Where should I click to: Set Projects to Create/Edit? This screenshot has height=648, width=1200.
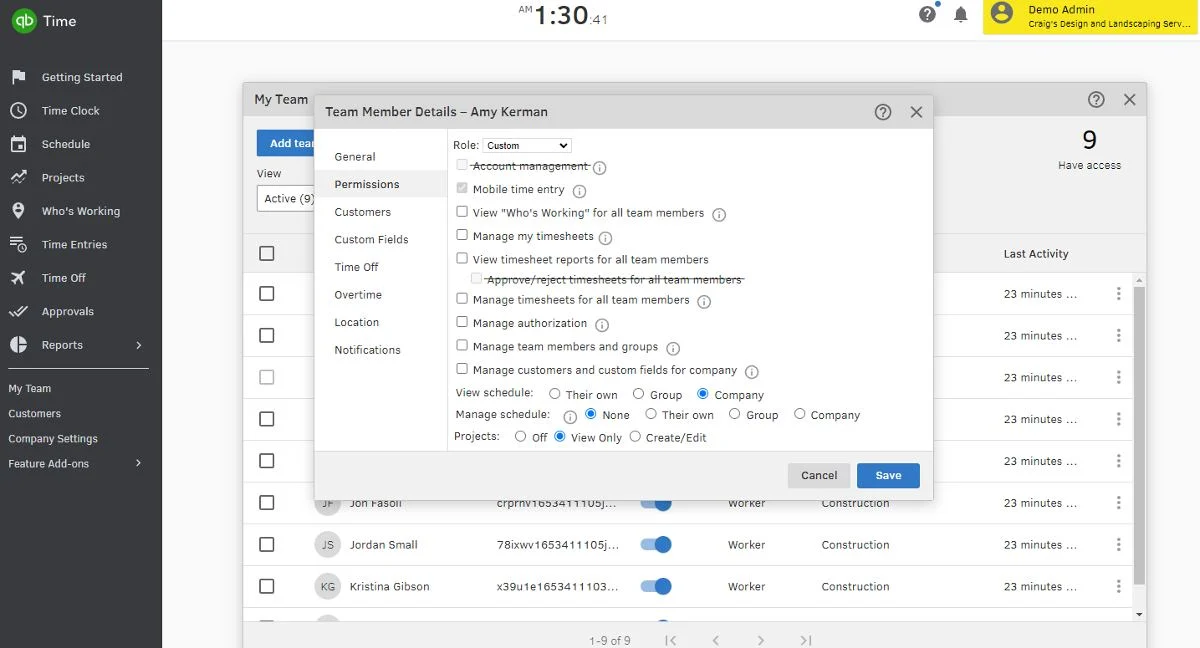635,437
